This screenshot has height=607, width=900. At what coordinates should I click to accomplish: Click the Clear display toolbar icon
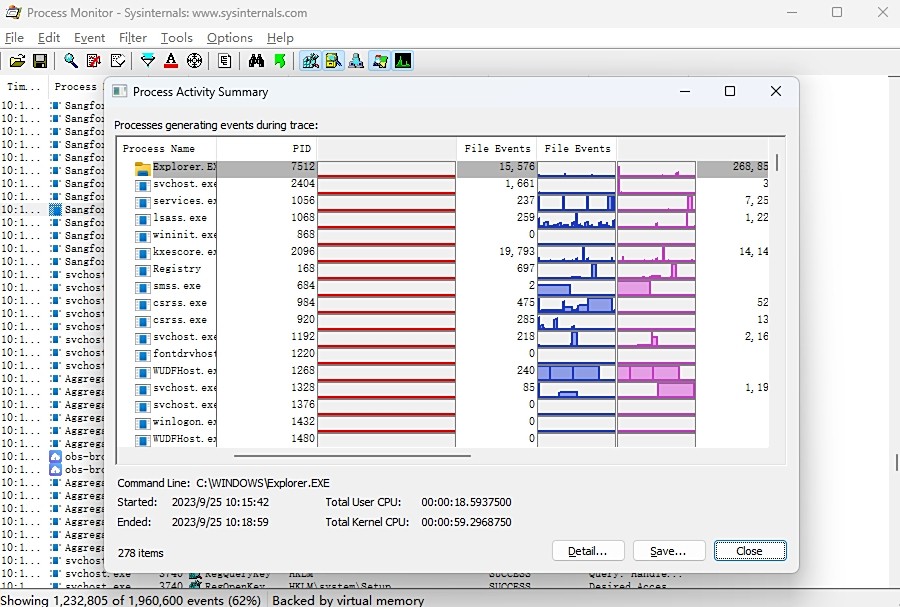tap(117, 61)
